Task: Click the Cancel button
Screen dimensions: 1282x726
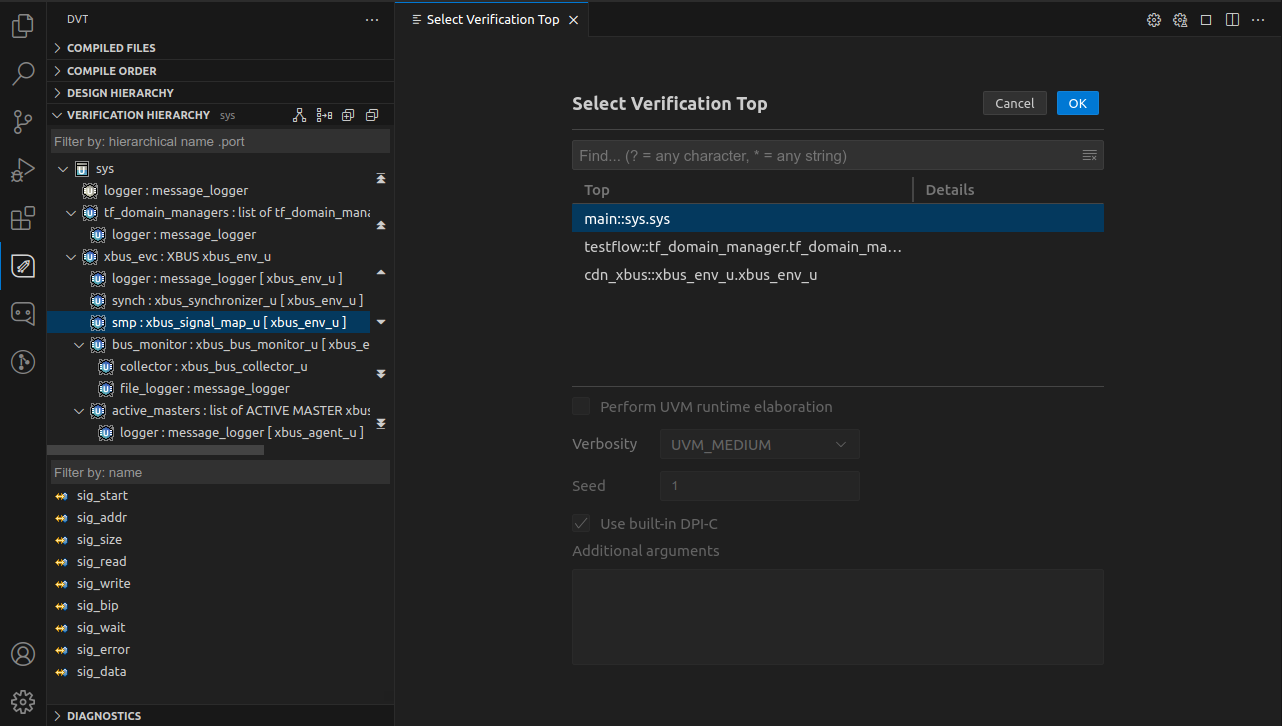Action: (1015, 103)
